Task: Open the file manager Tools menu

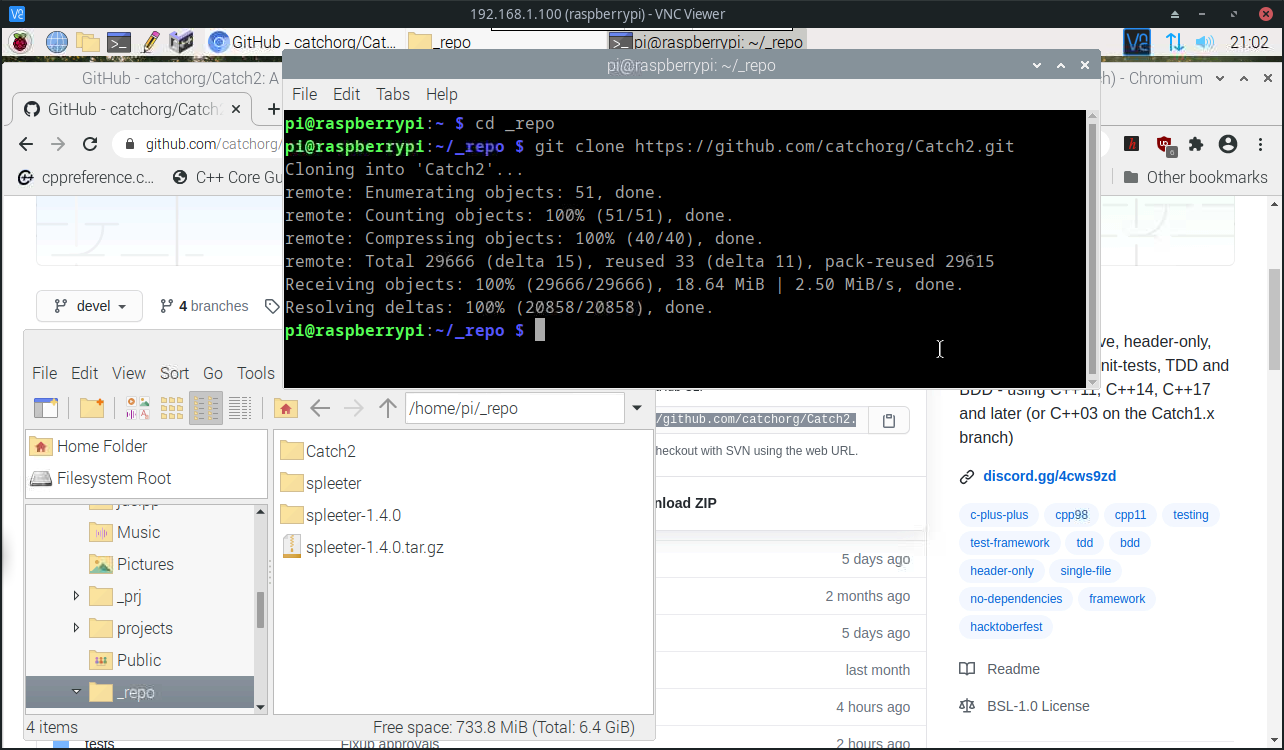Action: click(256, 373)
